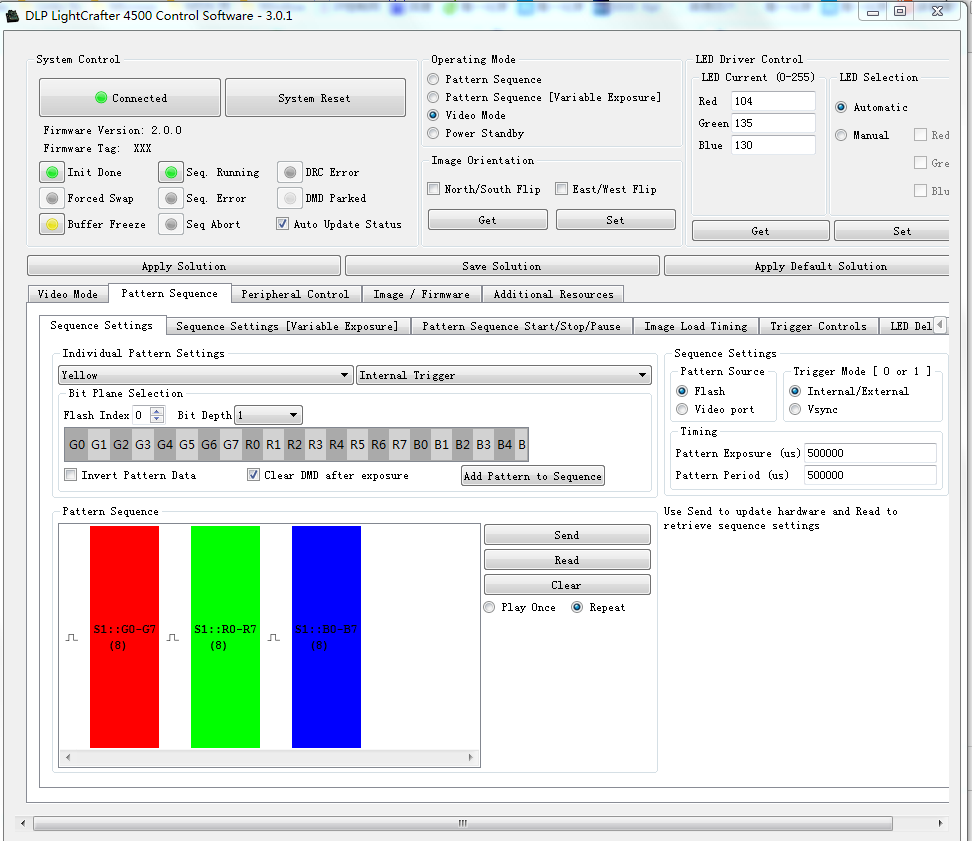Click Add Pattern to Sequence button
This screenshot has width=972, height=841.
[533, 476]
